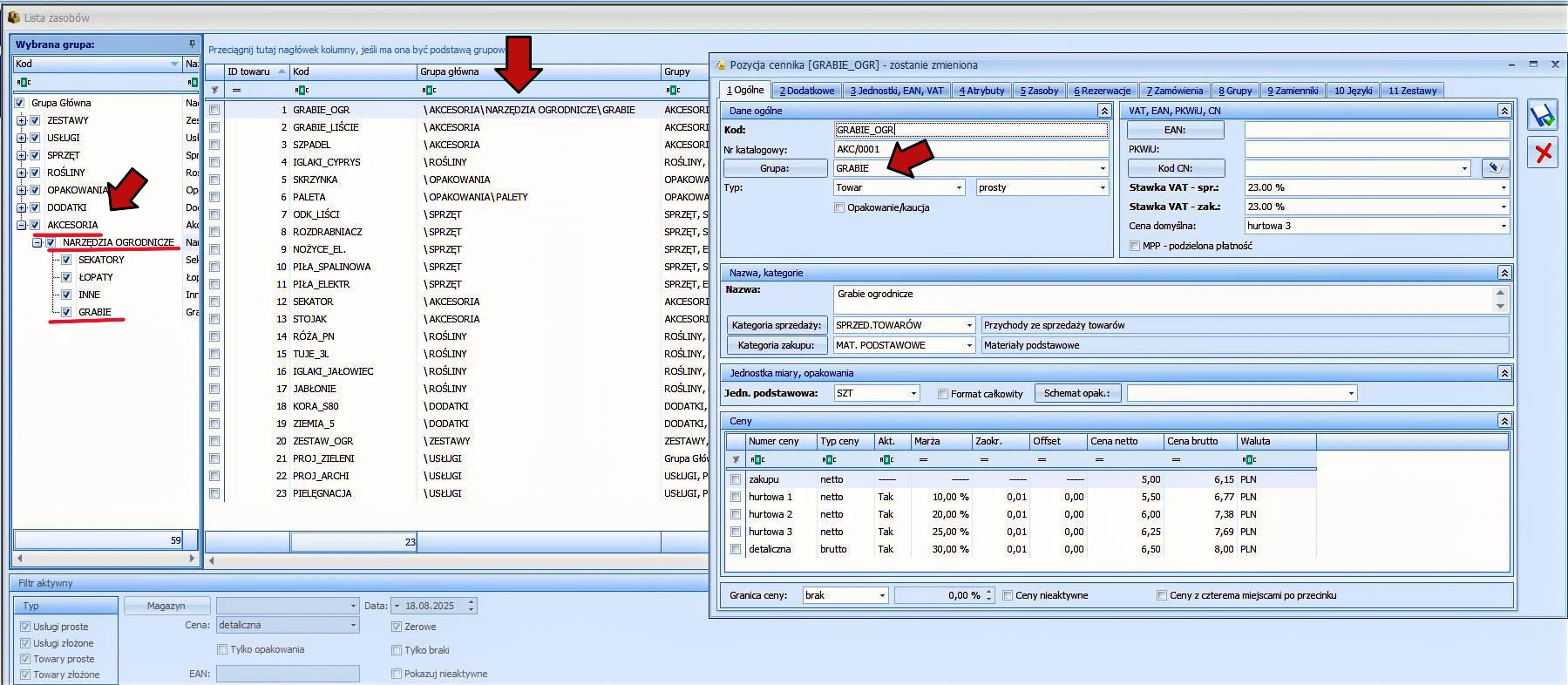Click the funnel filter icon in the product list

(x=214, y=90)
